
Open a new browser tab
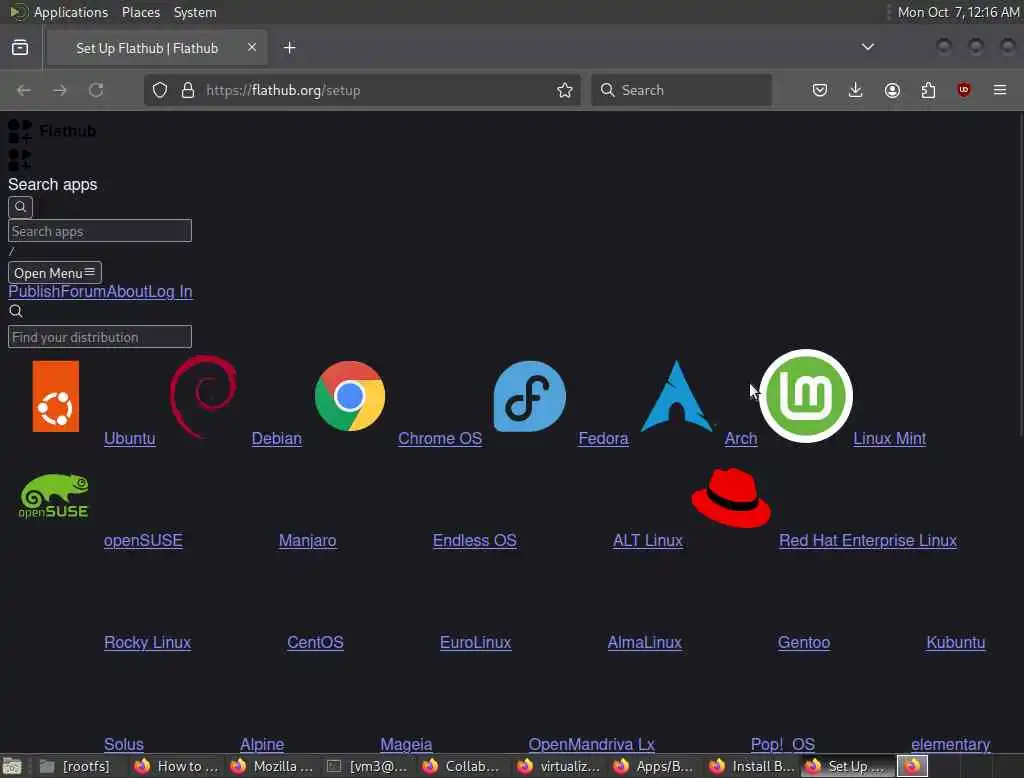290,48
